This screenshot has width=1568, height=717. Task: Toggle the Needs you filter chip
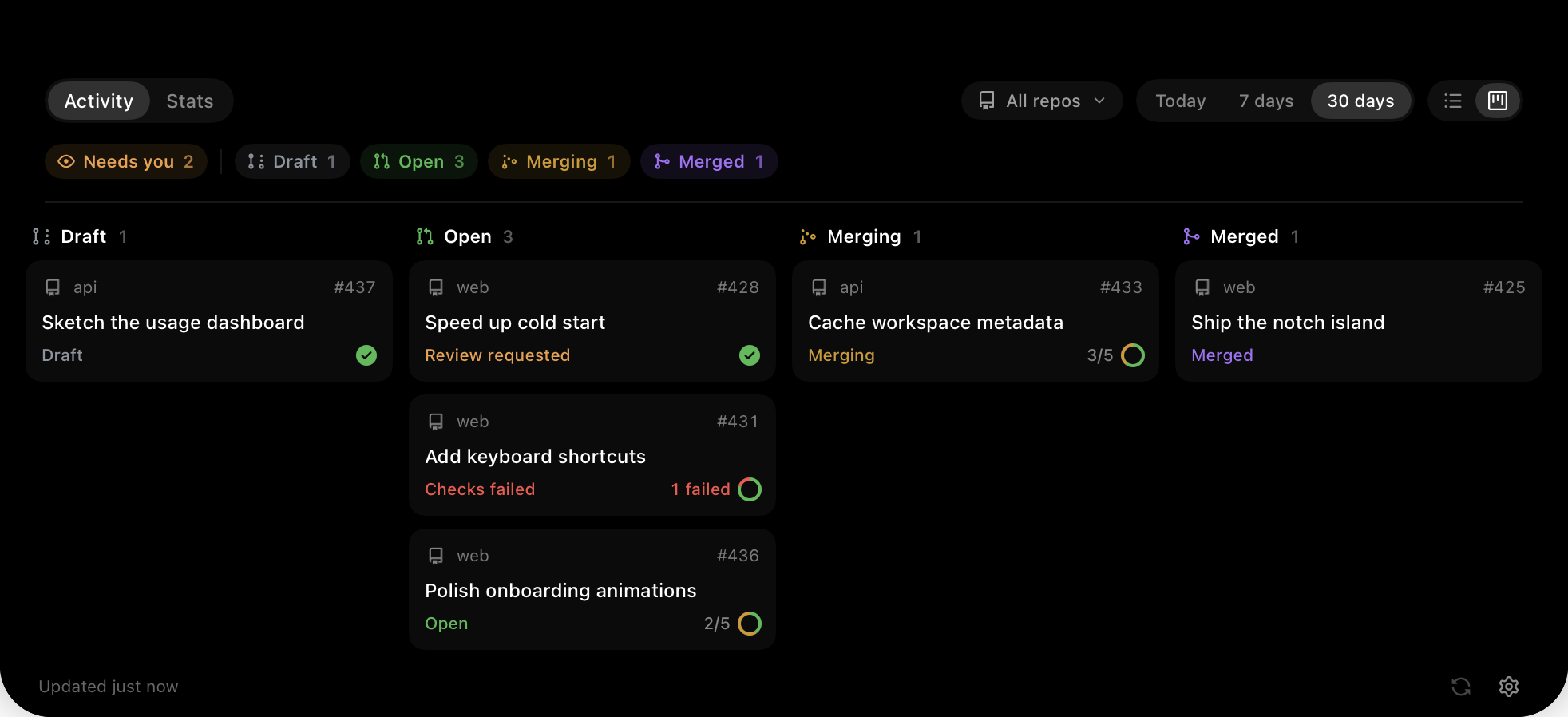tap(126, 161)
